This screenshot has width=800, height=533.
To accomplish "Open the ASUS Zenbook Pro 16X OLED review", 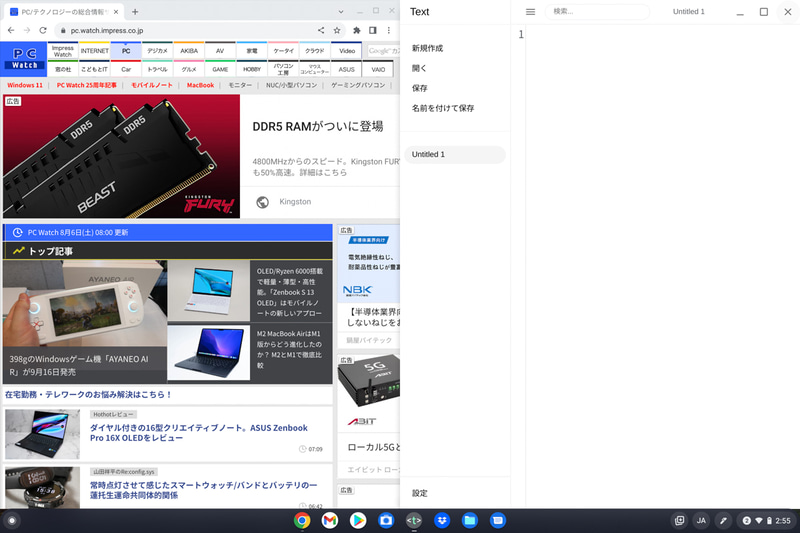I will pos(199,433).
